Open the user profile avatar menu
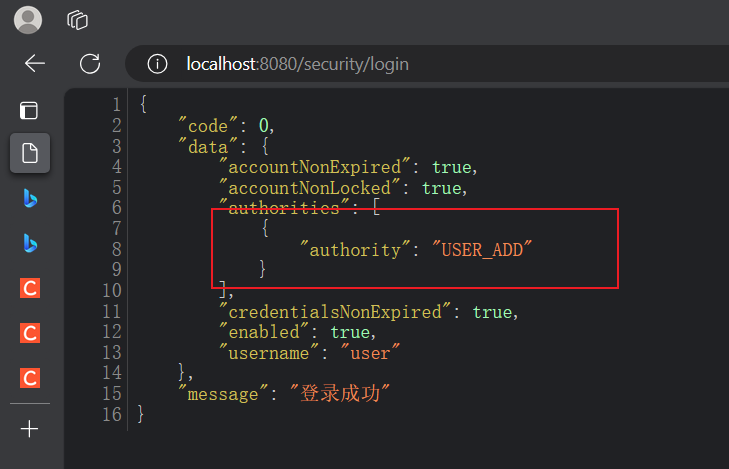 click(x=28, y=19)
